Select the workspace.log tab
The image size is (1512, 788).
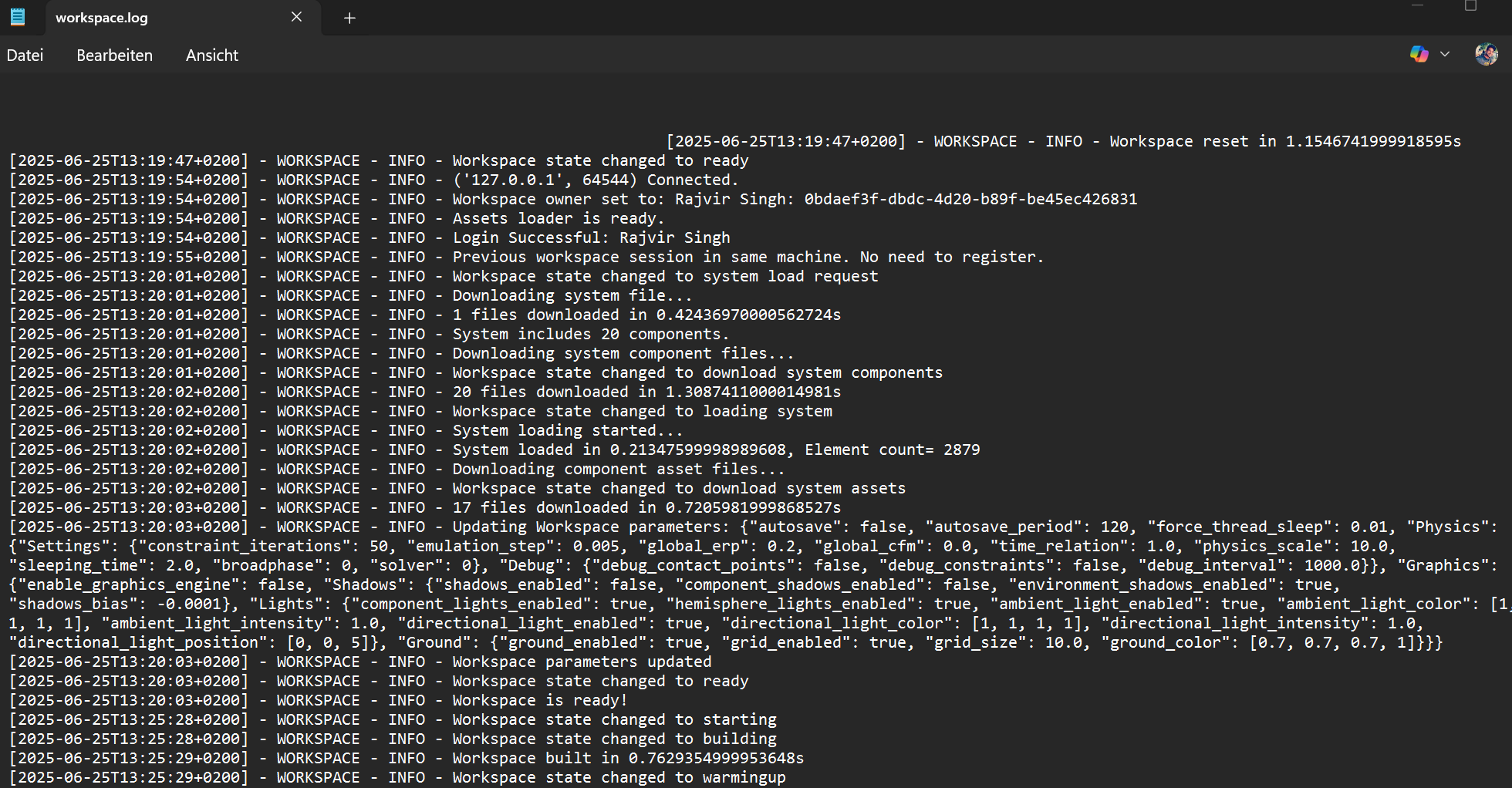pos(154,18)
